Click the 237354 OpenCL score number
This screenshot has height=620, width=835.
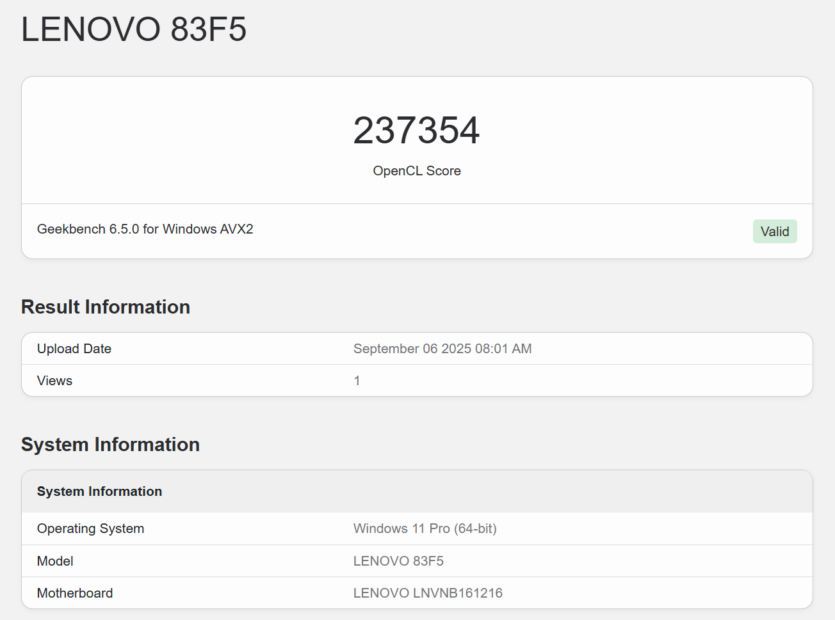point(416,130)
